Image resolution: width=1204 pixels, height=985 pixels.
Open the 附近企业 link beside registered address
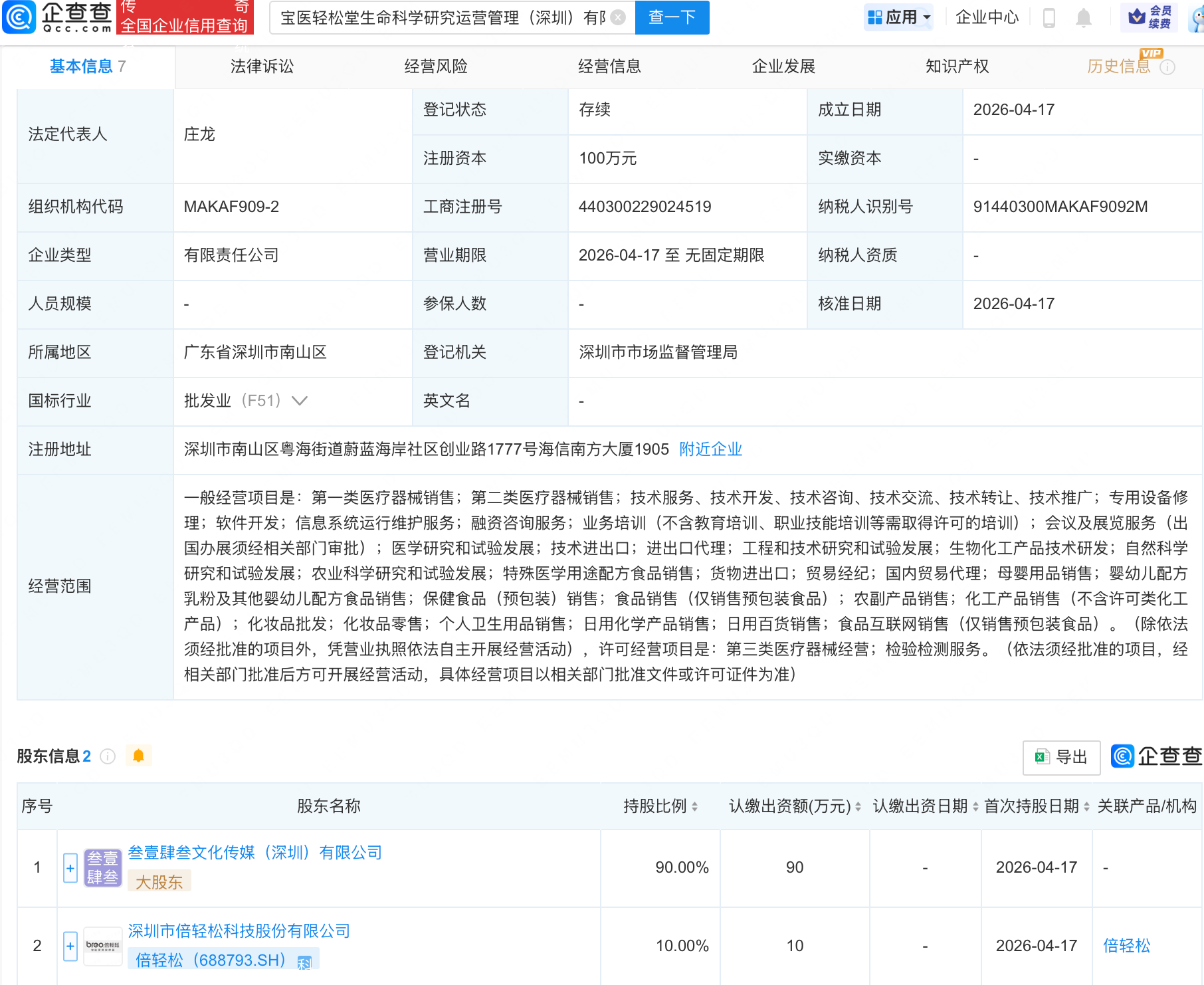[x=711, y=449]
